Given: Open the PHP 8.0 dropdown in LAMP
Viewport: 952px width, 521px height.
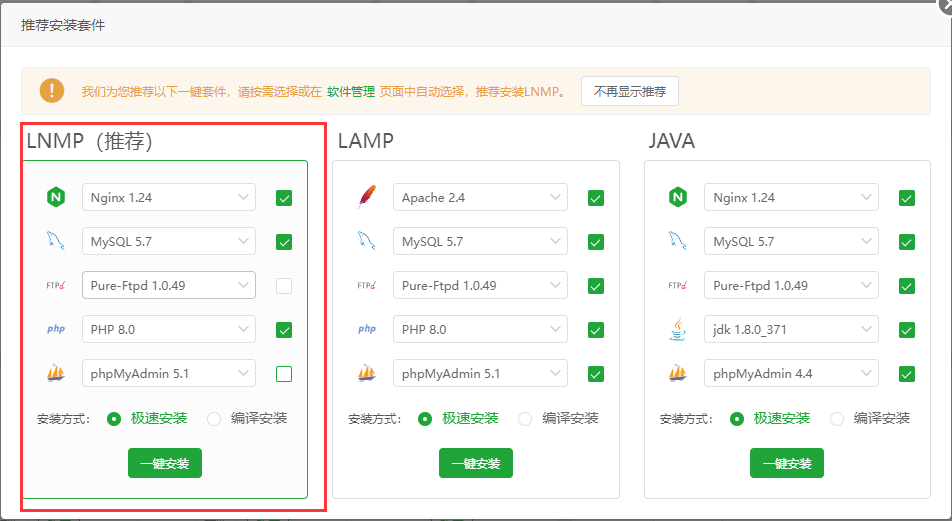Looking at the screenshot, I should click(x=480, y=329).
